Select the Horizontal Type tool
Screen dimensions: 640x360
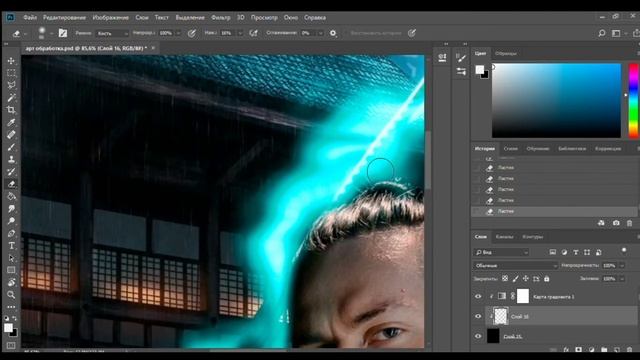(x=11, y=246)
